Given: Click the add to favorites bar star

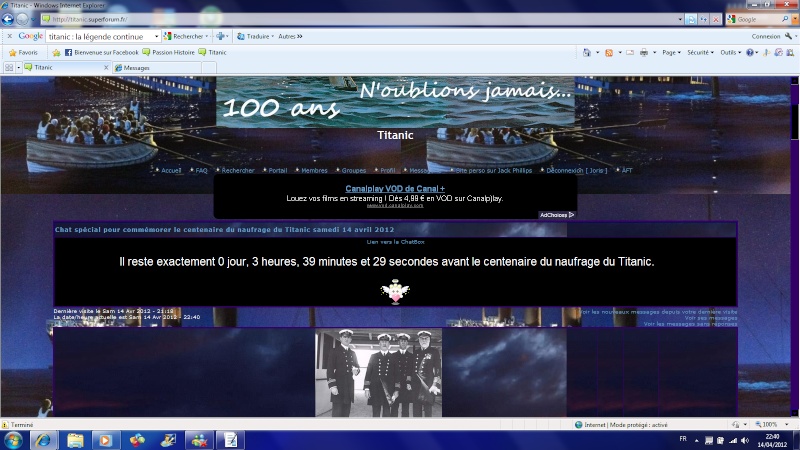Looking at the screenshot, I should click(56, 53).
